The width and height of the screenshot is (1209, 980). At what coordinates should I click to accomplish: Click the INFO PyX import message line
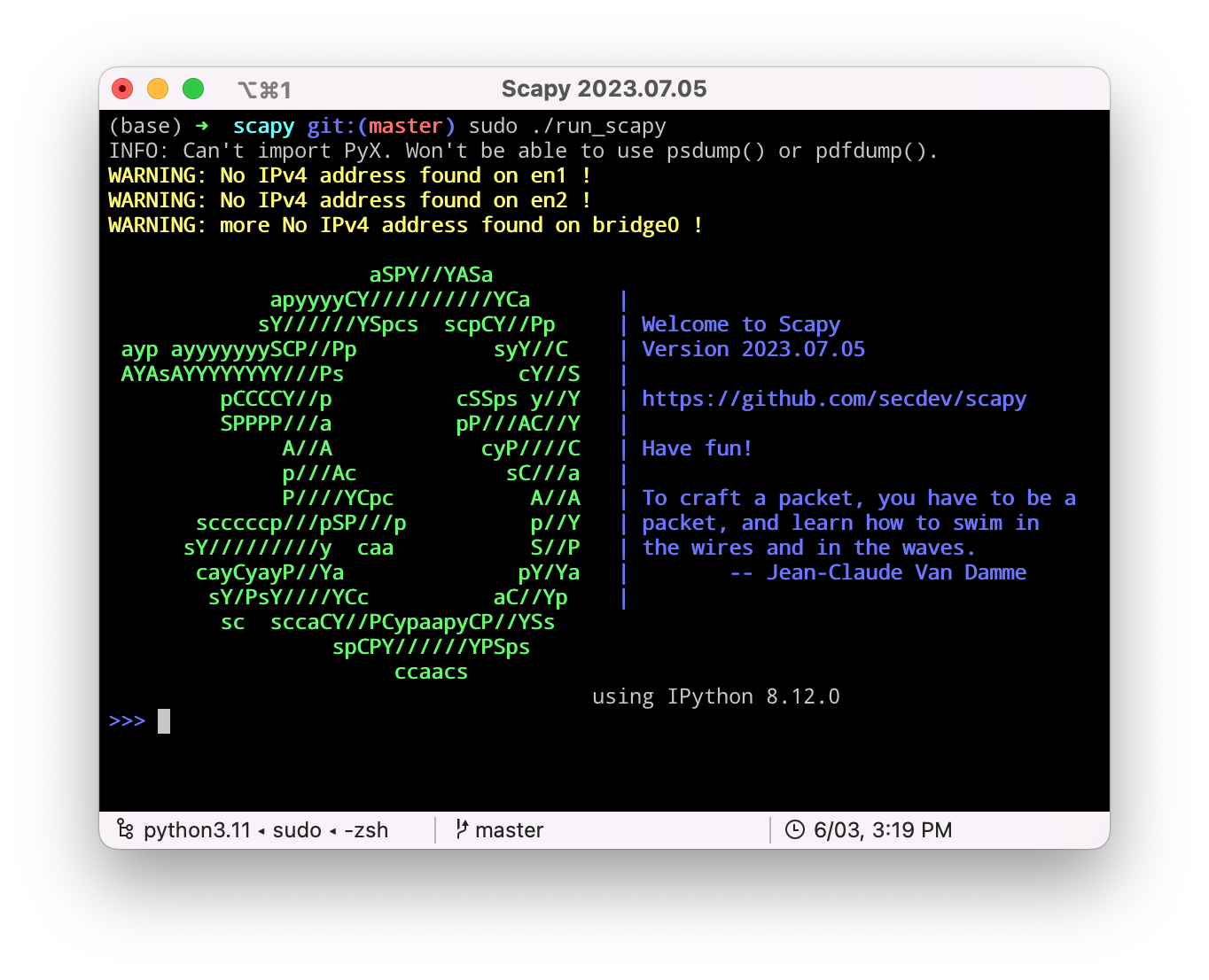tap(523, 151)
